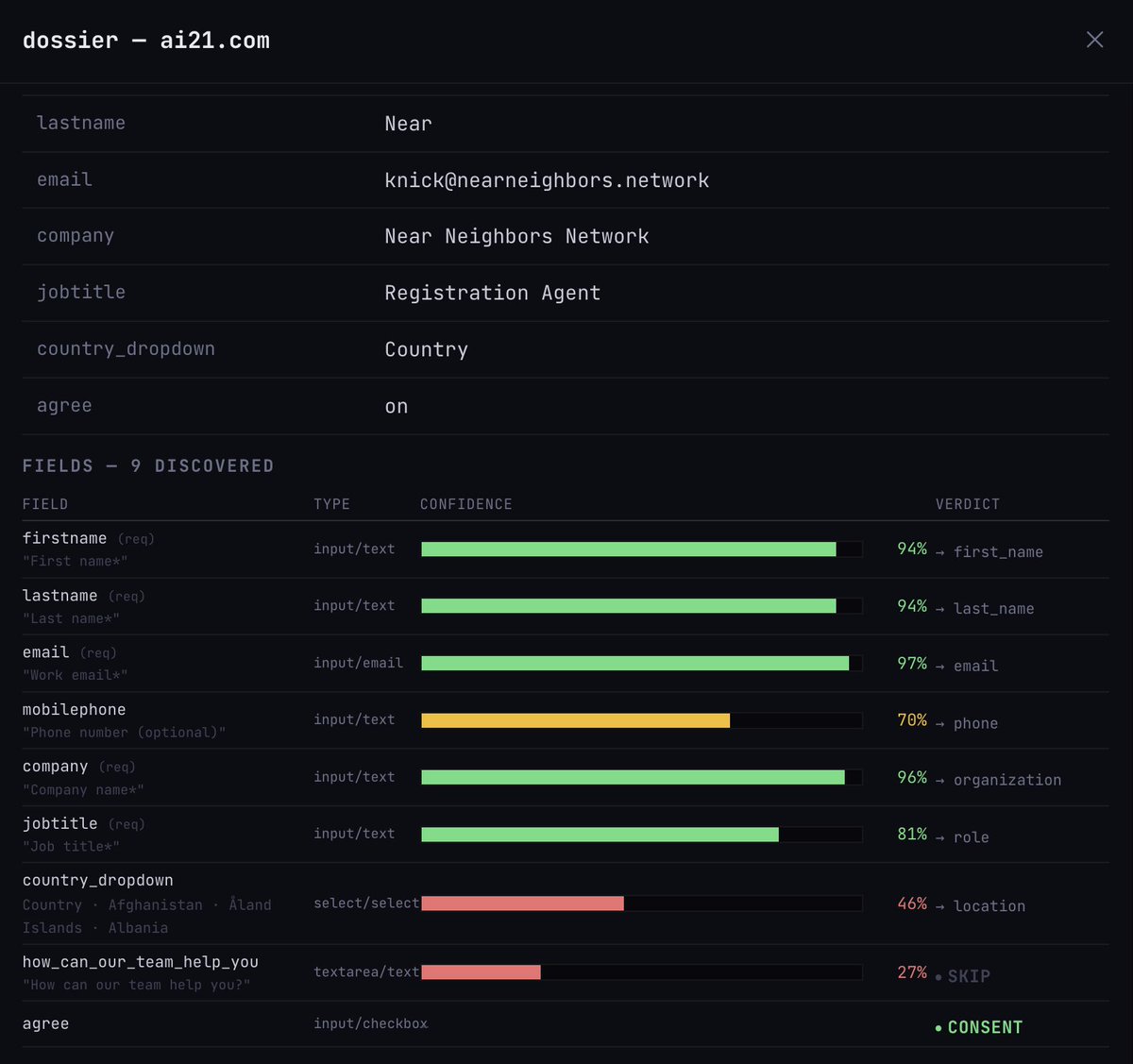The width and height of the screenshot is (1133, 1064).
Task: Select the knick@nearneighbors.network email value
Action: [547, 180]
